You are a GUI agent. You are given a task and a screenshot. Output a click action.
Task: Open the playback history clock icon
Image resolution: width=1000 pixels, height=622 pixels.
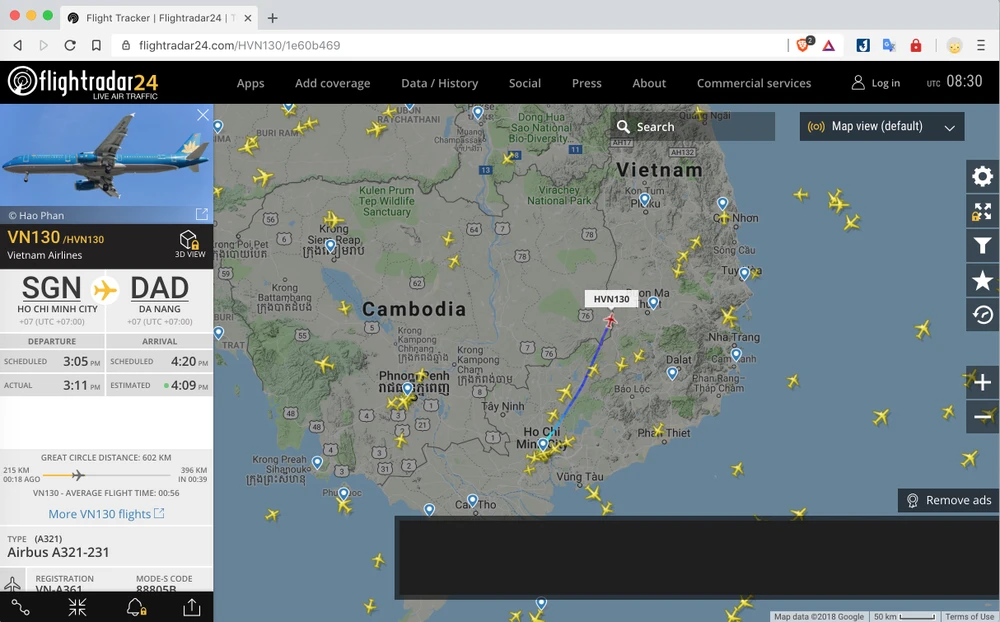click(x=982, y=315)
